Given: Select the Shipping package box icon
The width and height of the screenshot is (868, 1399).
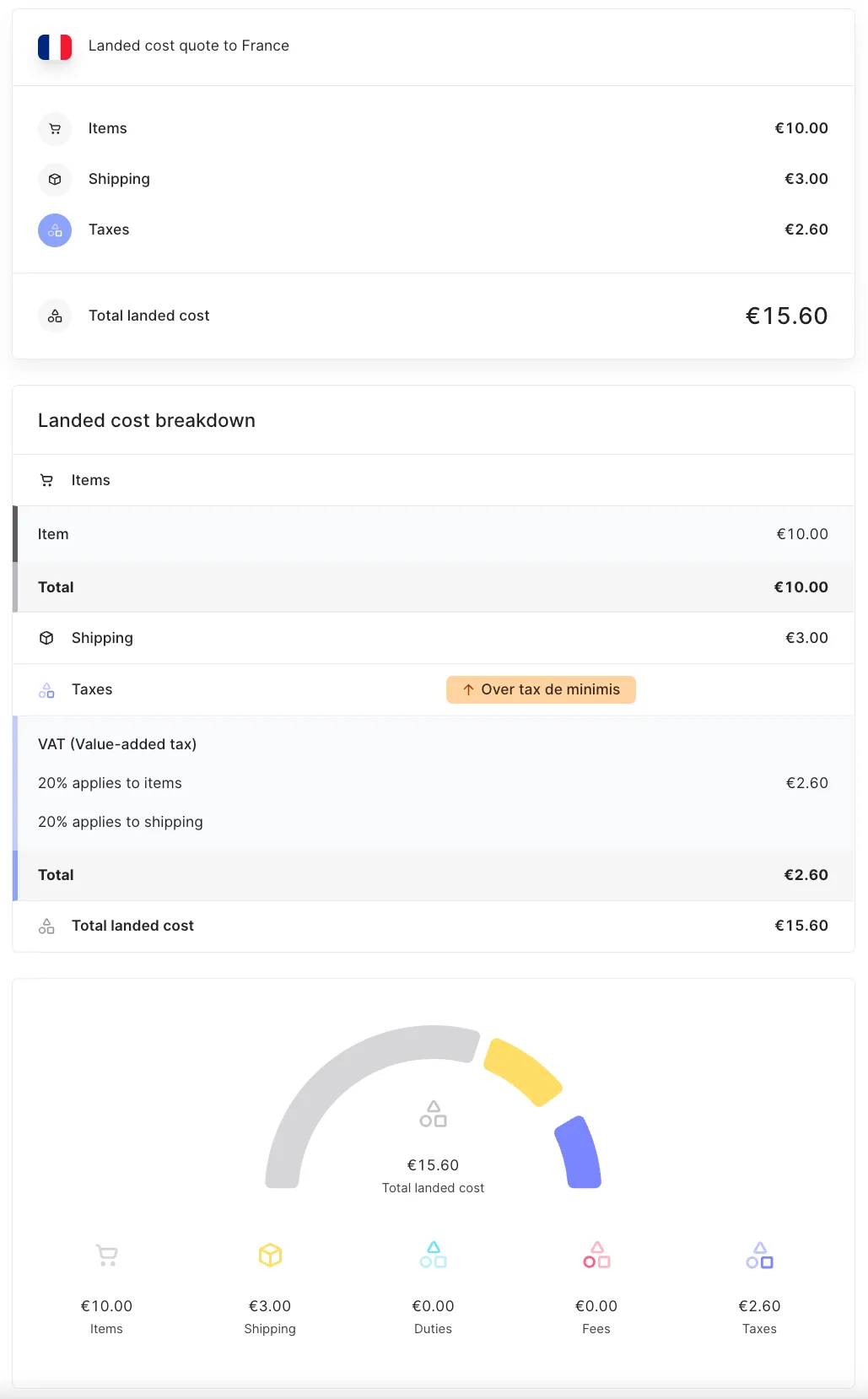Looking at the screenshot, I should pyautogui.click(x=54, y=179).
